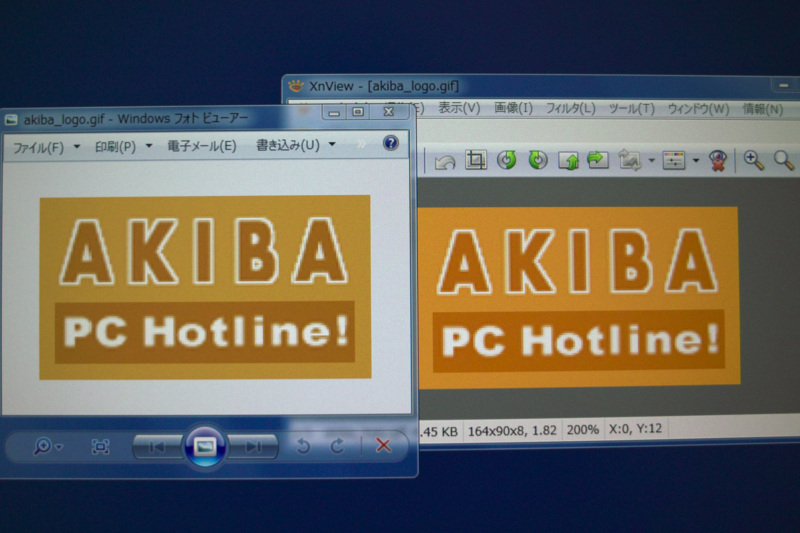Click the AKIBA logo in Photo Viewer
The width and height of the screenshot is (800, 533).
point(205,288)
